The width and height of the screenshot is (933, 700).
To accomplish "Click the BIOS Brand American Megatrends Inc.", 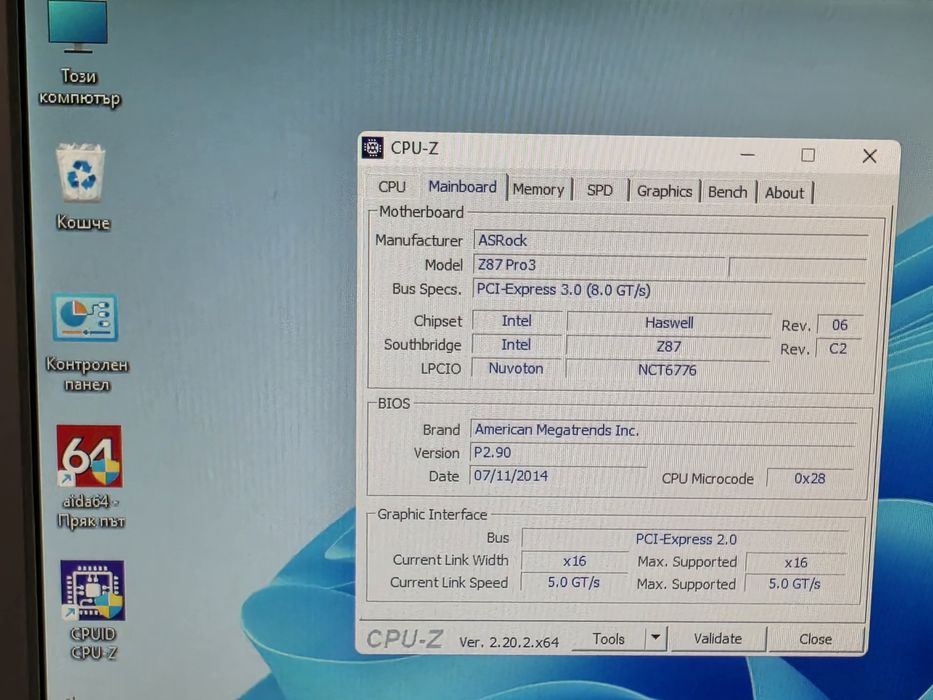I will coord(663,430).
